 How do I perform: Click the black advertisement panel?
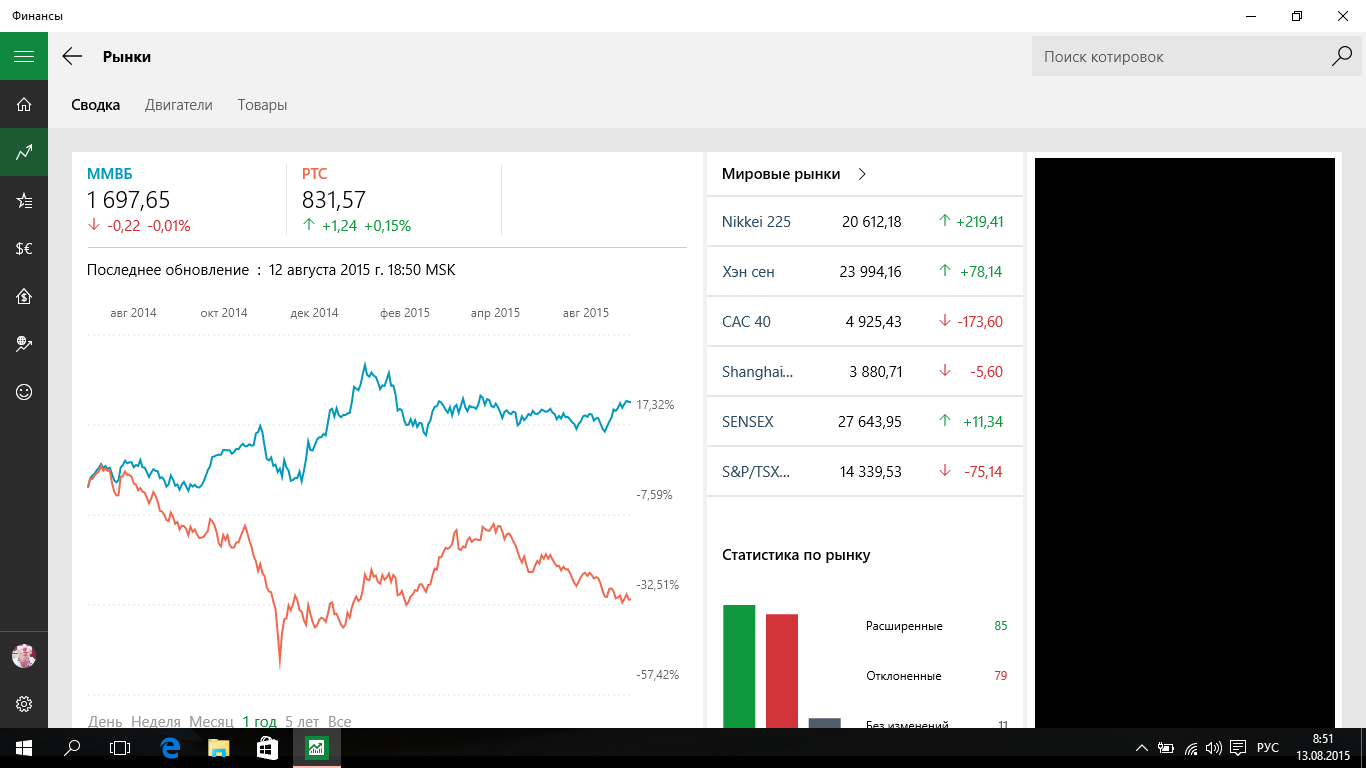tap(1185, 443)
